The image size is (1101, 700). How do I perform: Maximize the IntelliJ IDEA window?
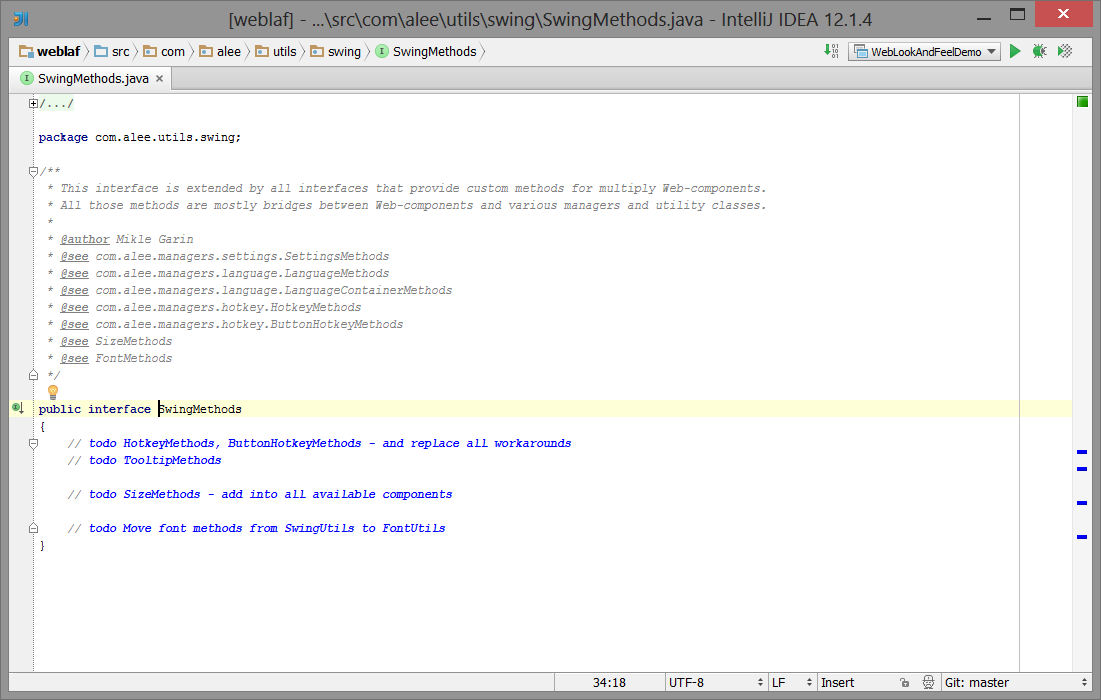(x=1017, y=15)
